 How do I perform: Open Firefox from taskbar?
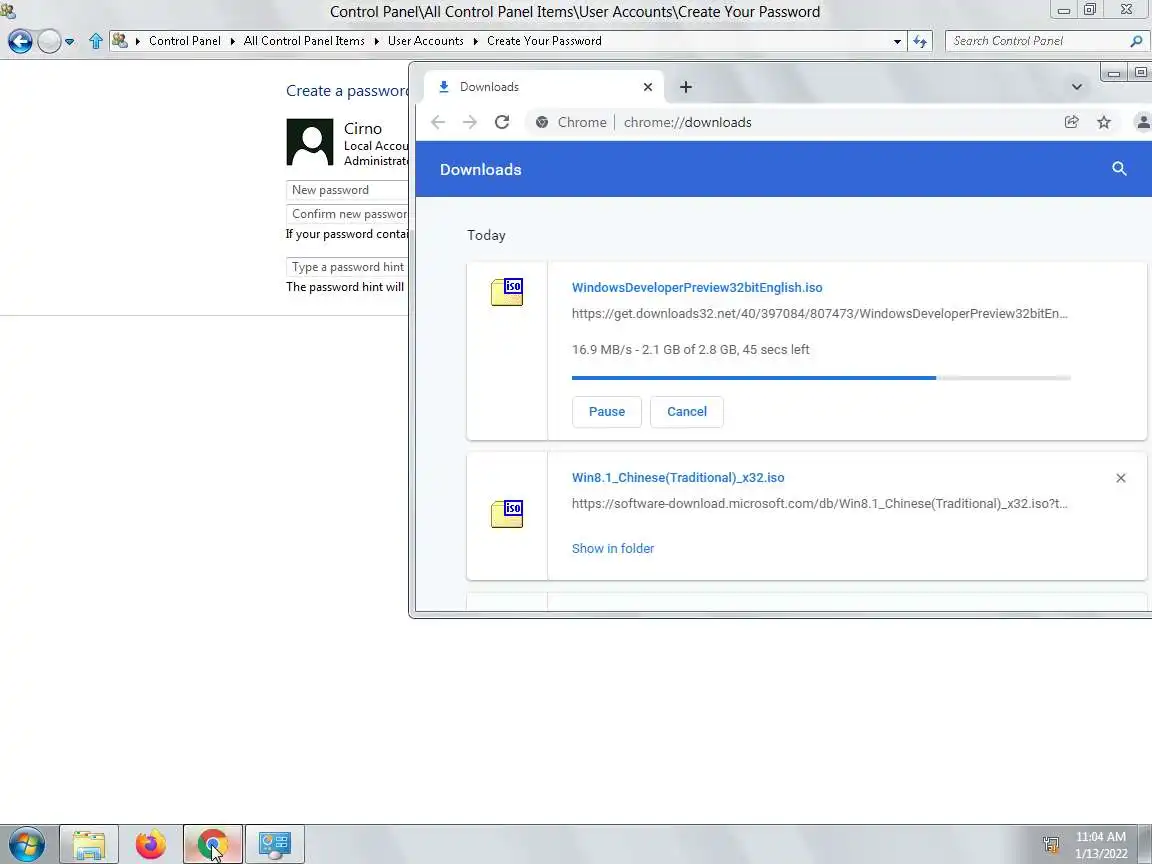pyautogui.click(x=151, y=844)
